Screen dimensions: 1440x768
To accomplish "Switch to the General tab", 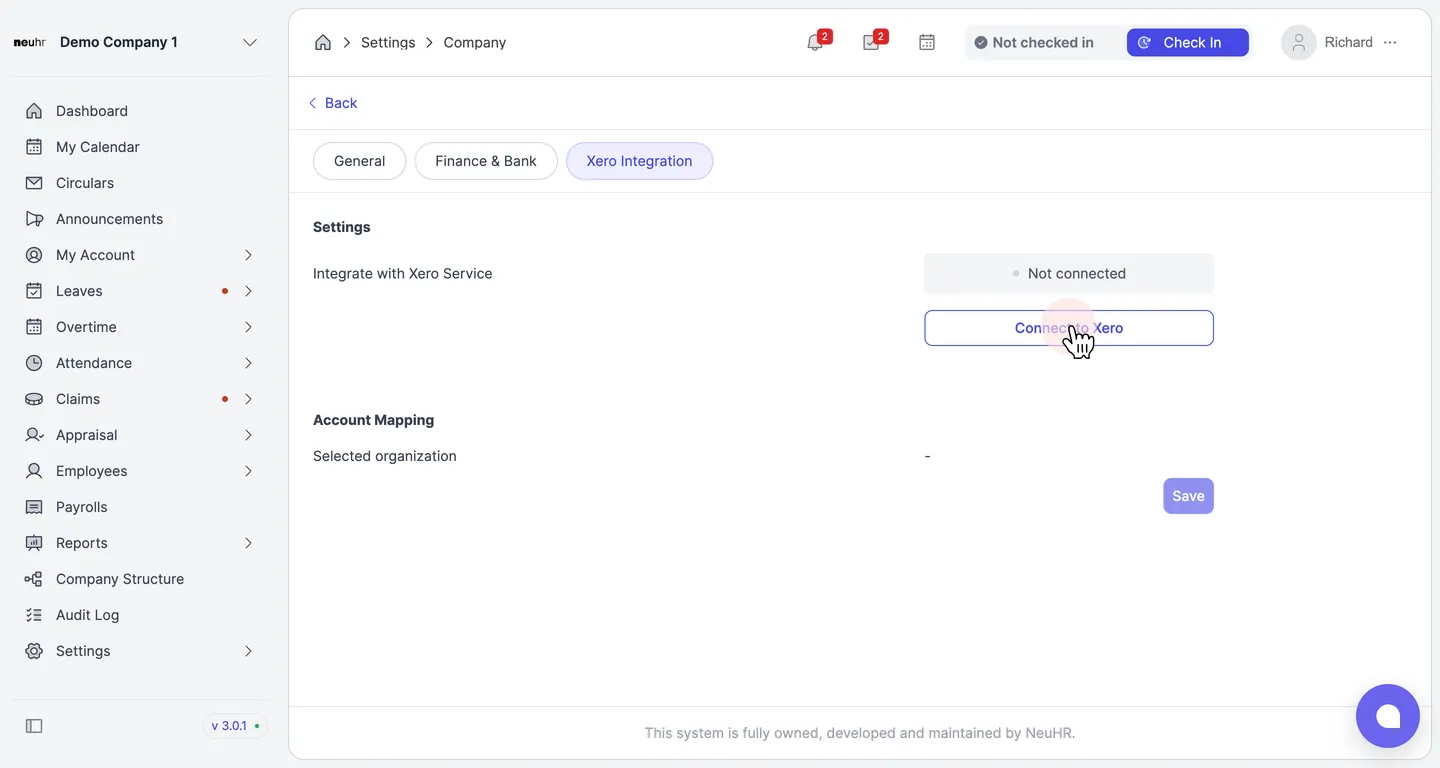I will [359, 161].
